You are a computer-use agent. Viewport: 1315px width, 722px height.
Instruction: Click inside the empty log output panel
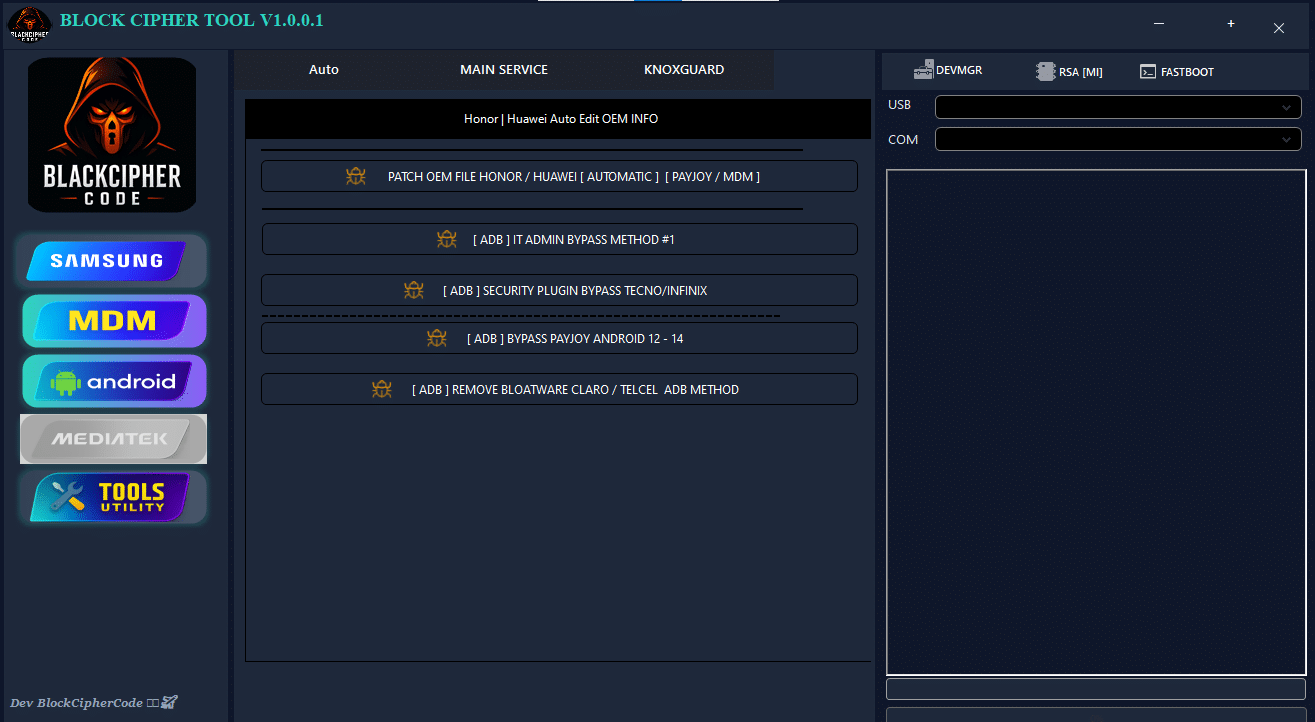point(1095,422)
